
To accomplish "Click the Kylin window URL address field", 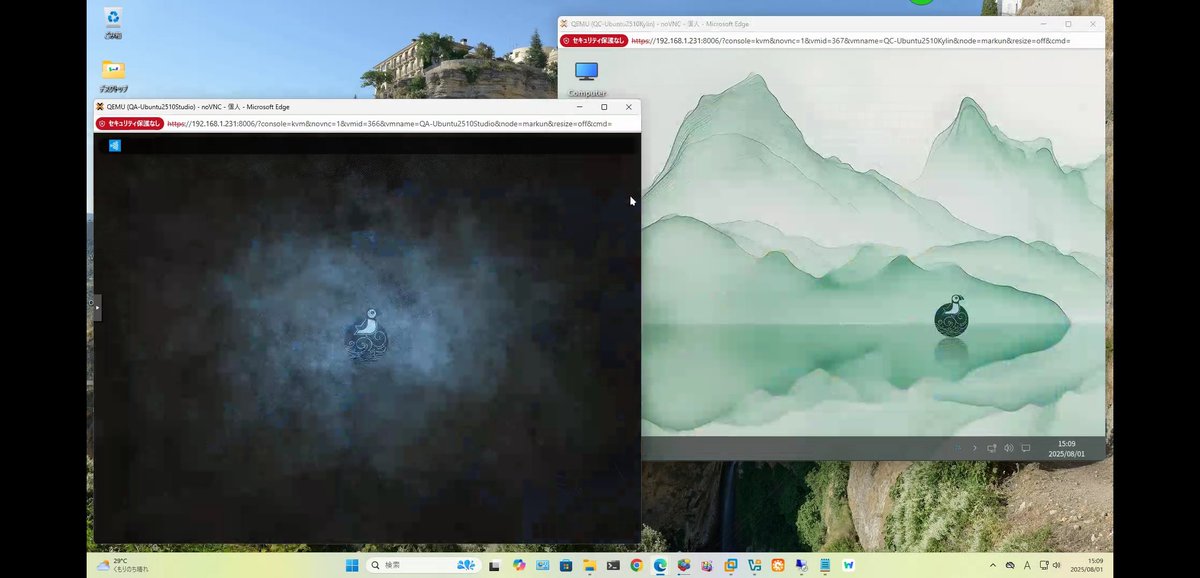I will [x=850, y=41].
